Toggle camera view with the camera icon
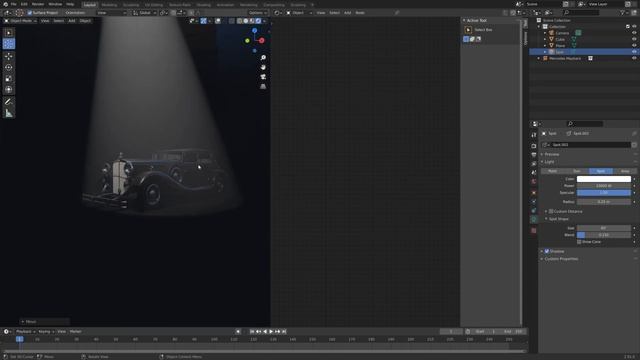The height and width of the screenshot is (360, 640). [x=263, y=77]
